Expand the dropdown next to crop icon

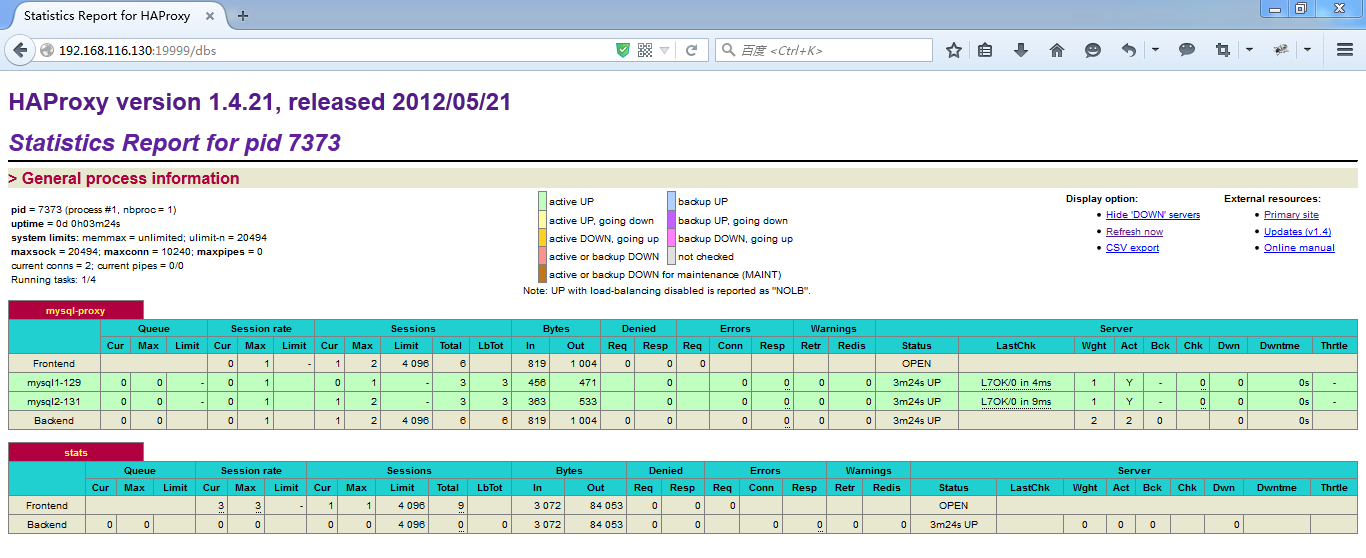point(1249,50)
